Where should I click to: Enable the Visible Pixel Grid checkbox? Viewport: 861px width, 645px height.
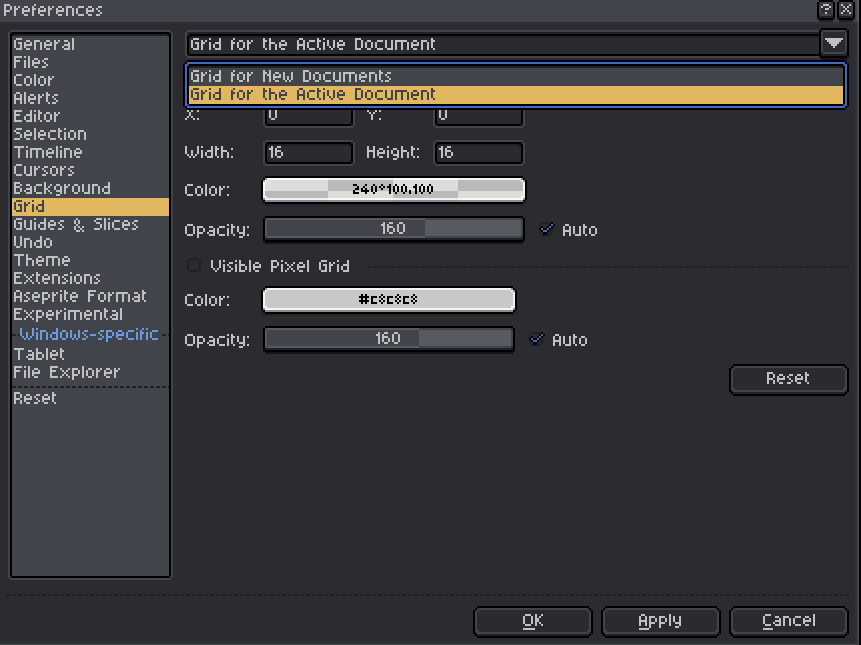coord(193,266)
